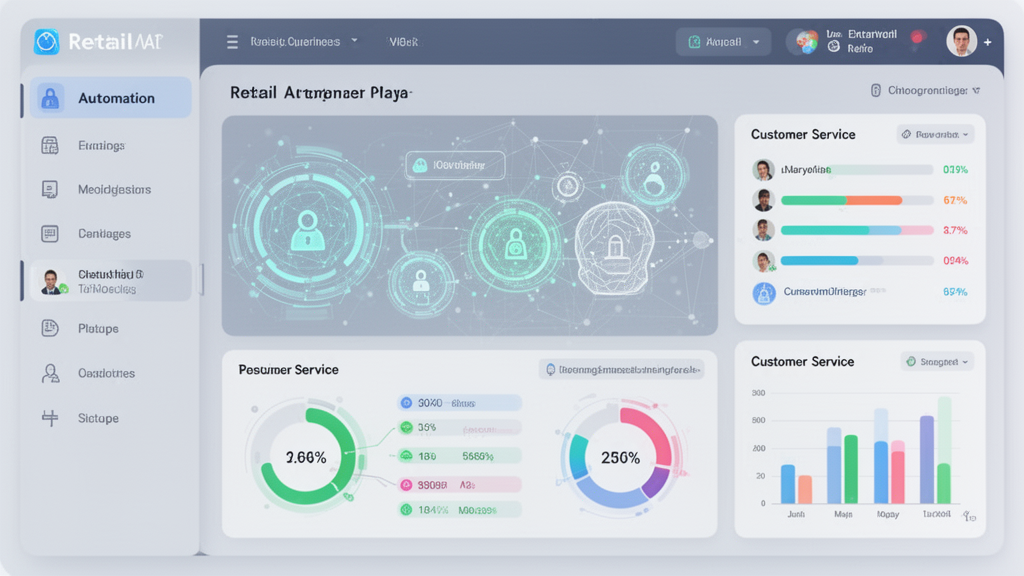Click the RetailAI logo icon
Viewport: 1024px width, 576px height.
tap(47, 42)
